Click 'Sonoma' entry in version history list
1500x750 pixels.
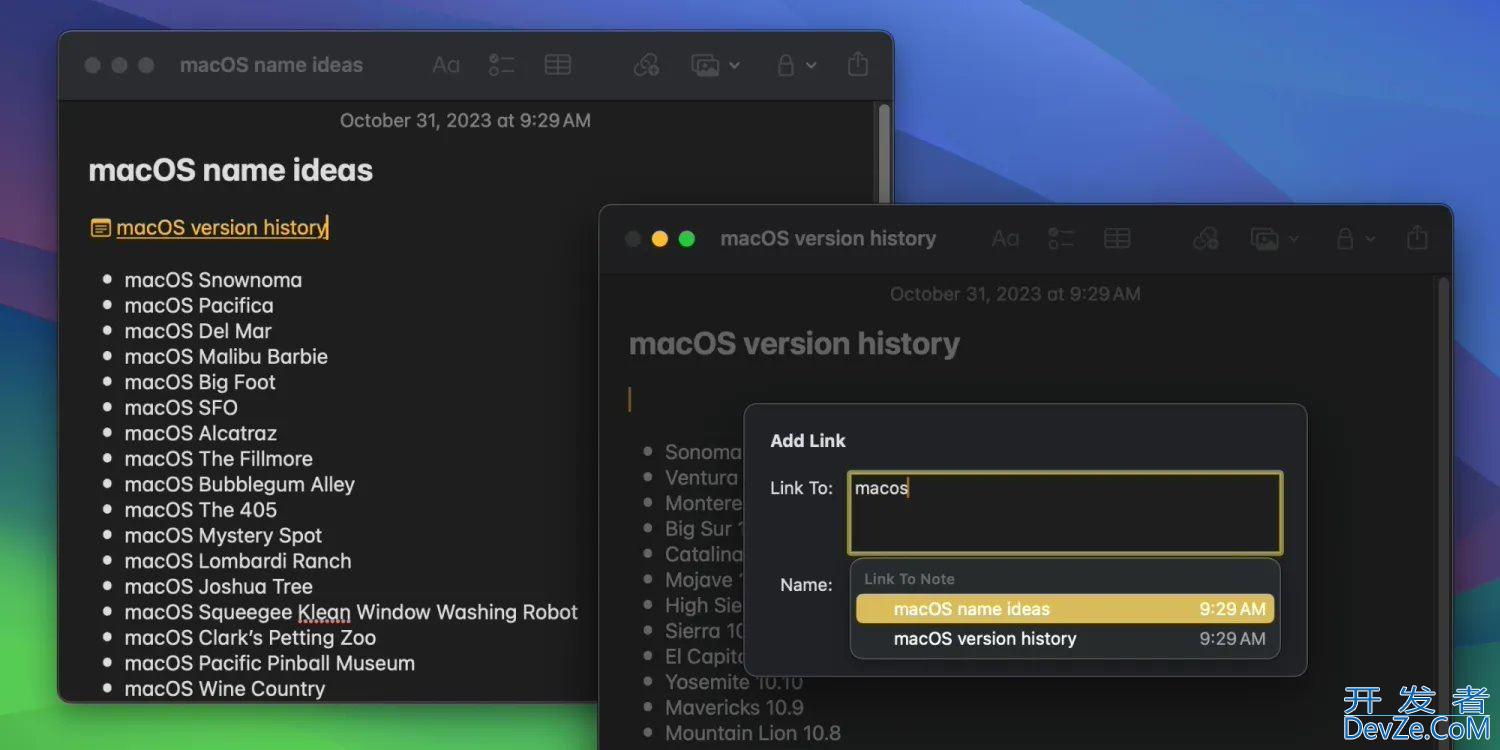pos(703,452)
